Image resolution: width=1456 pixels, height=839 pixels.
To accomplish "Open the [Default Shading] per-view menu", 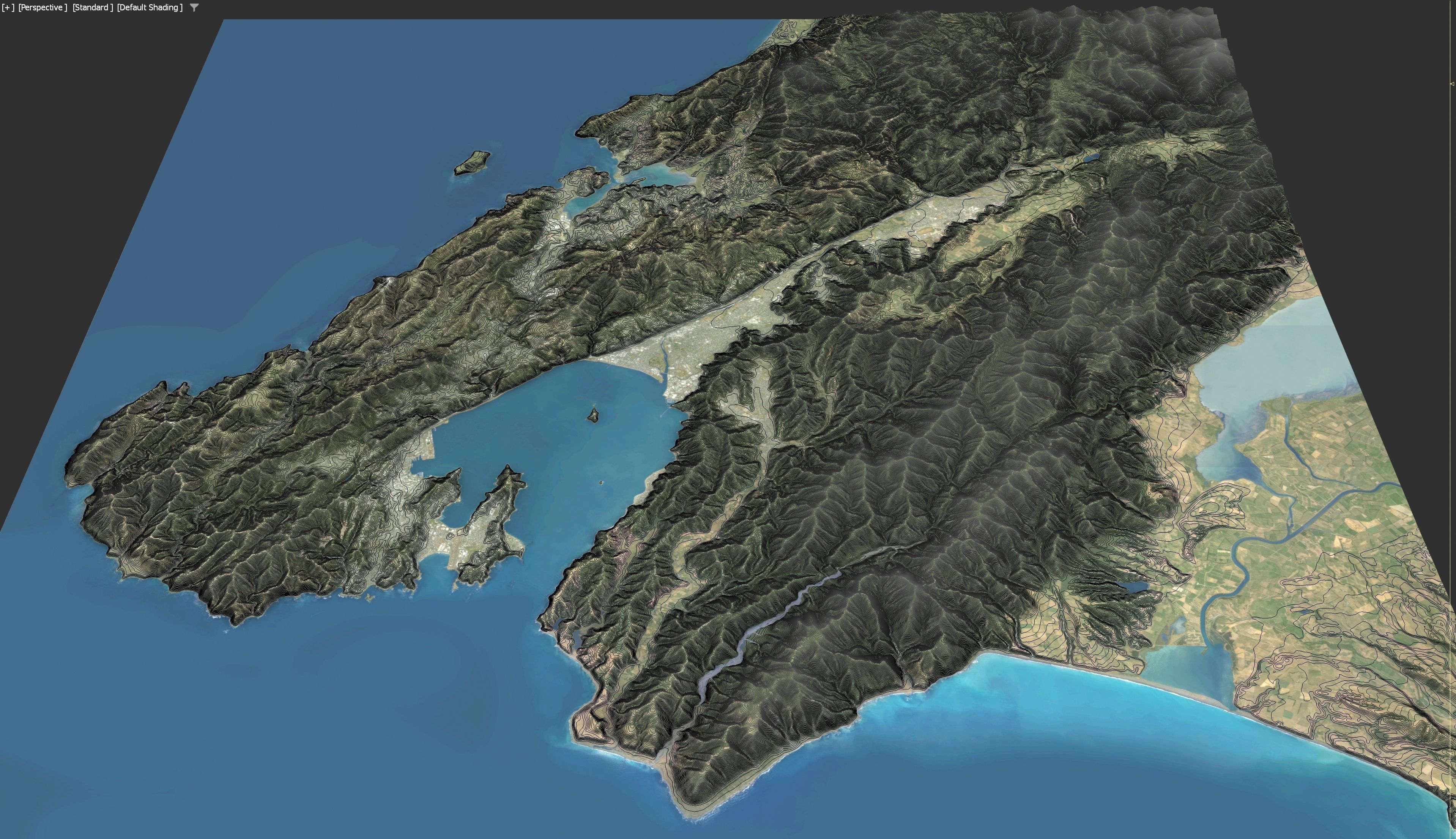I will 150,8.
